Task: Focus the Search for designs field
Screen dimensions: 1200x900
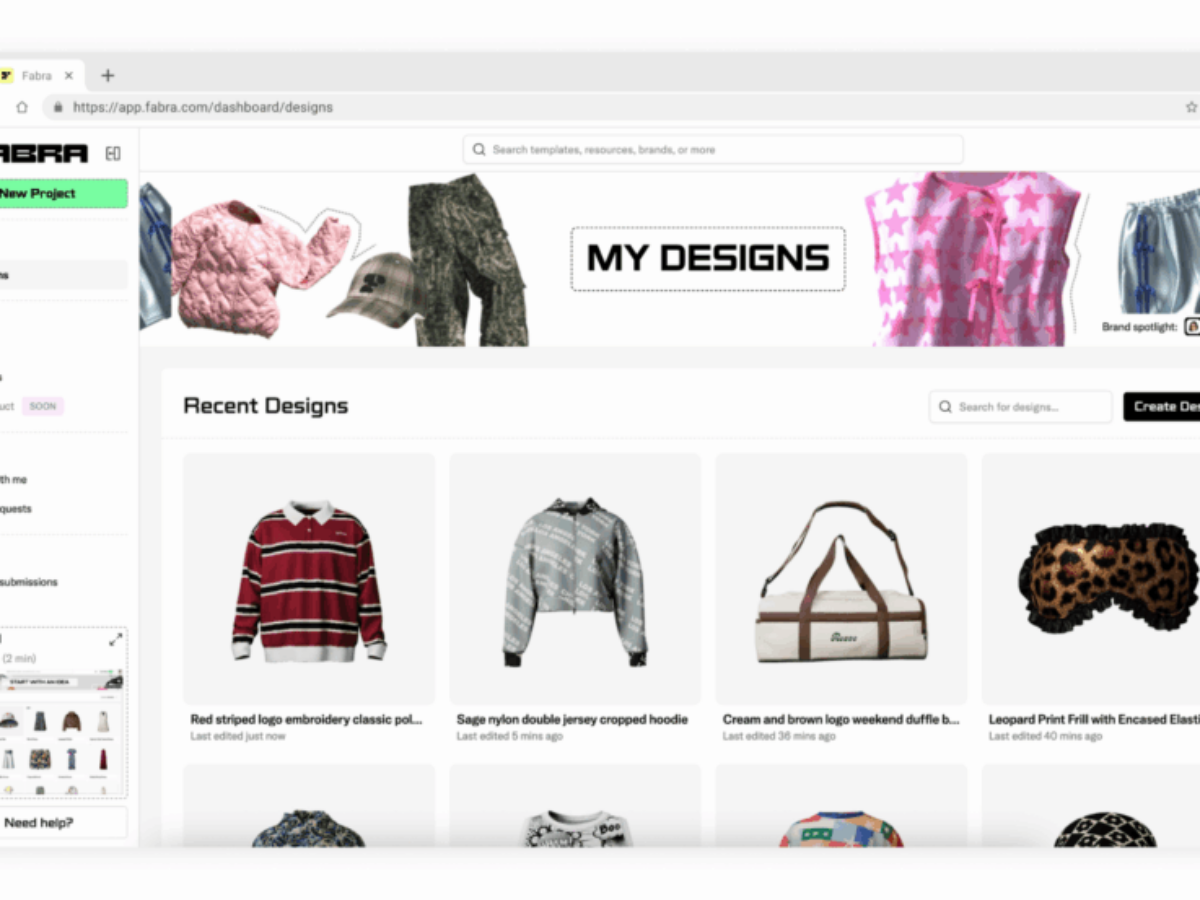Action: 1020,407
